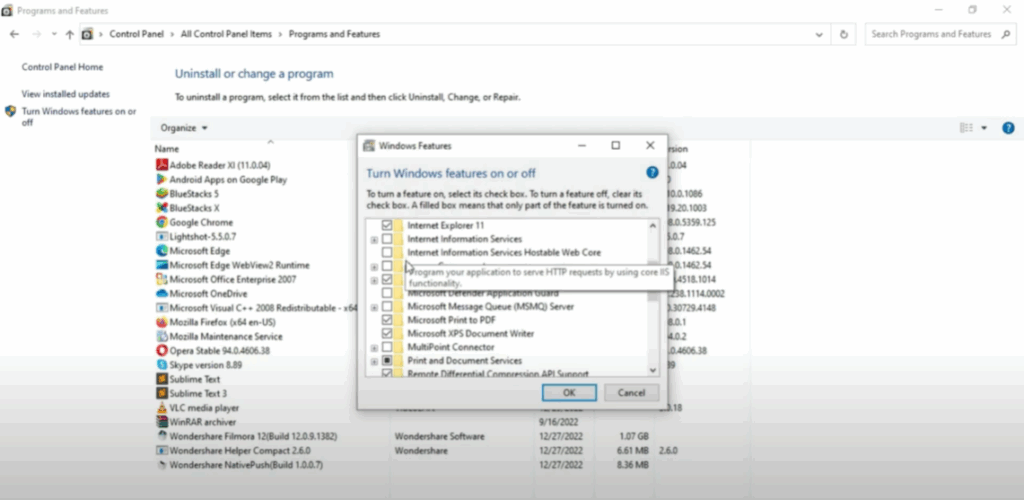Viewport: 1024px width, 500px height.
Task: Click Programs and Features breadcrumb
Action: pyautogui.click(x=334, y=34)
